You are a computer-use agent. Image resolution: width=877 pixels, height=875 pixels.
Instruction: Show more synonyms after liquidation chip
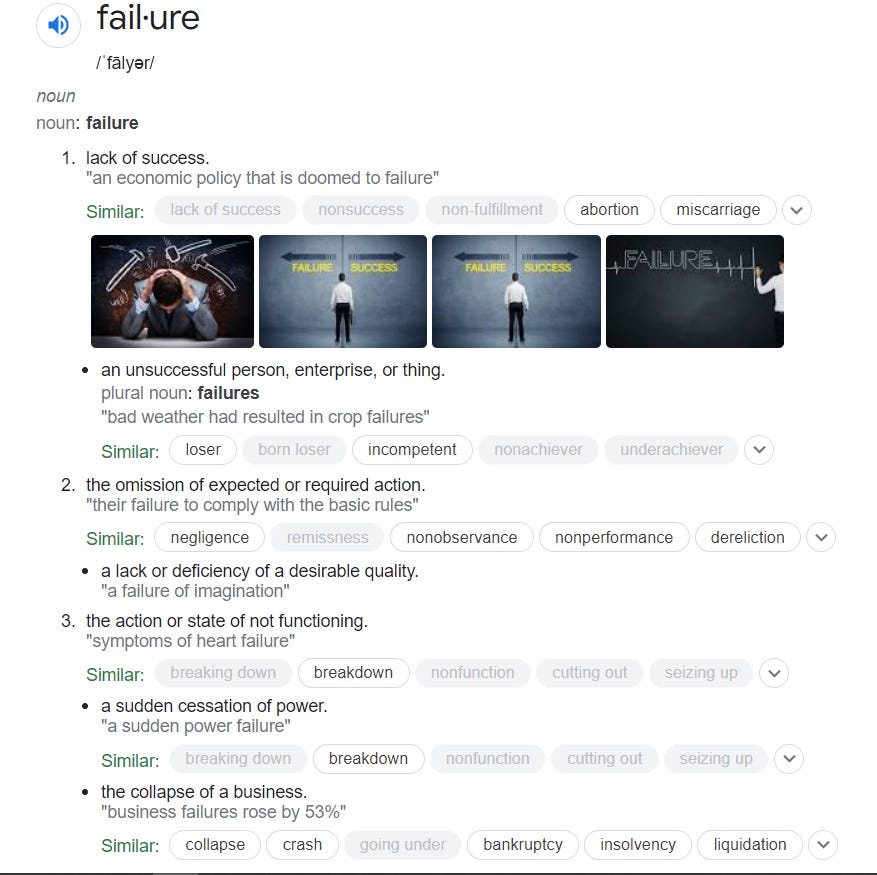[823, 845]
